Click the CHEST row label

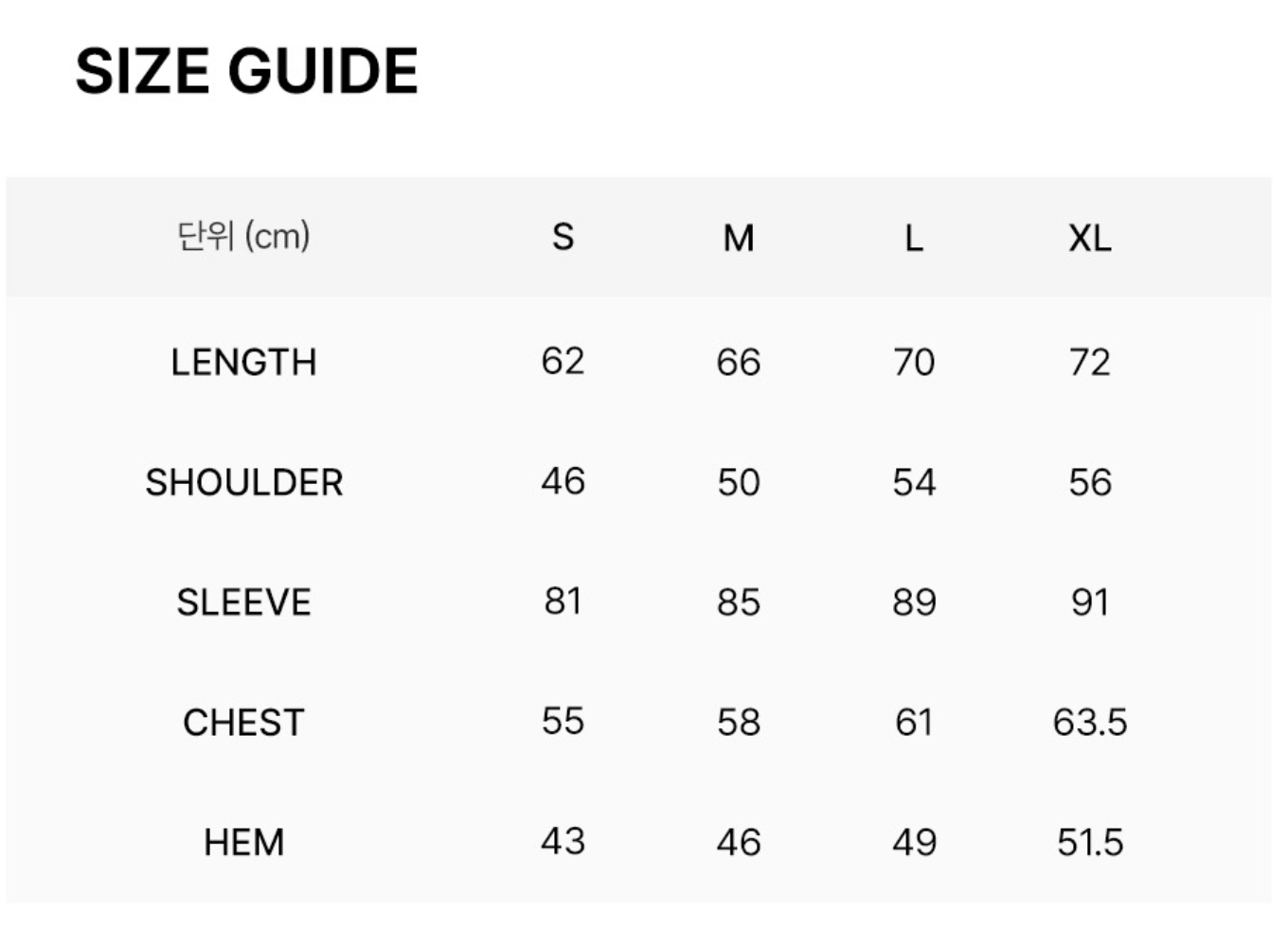tap(243, 723)
